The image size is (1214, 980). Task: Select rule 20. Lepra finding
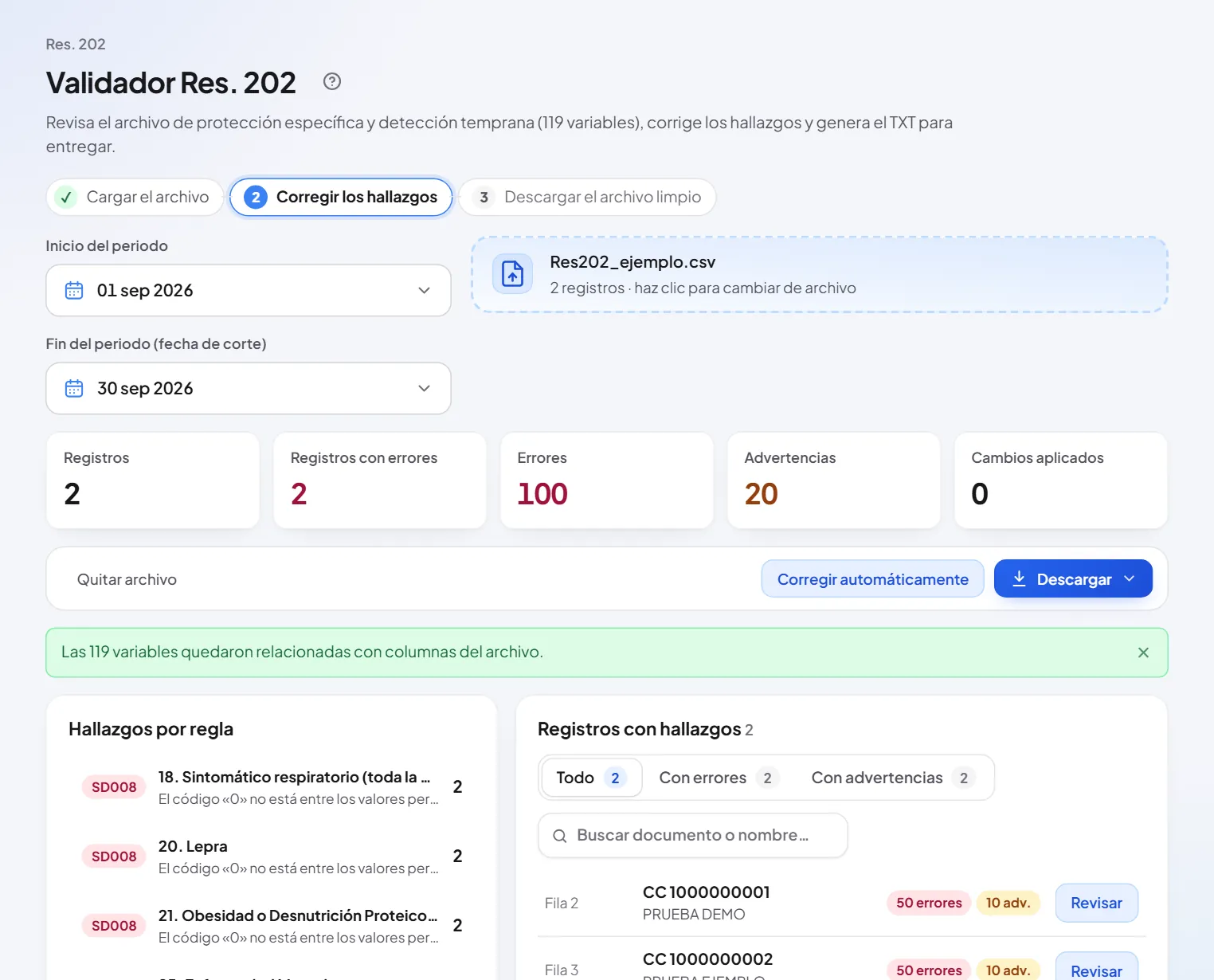[272, 857]
